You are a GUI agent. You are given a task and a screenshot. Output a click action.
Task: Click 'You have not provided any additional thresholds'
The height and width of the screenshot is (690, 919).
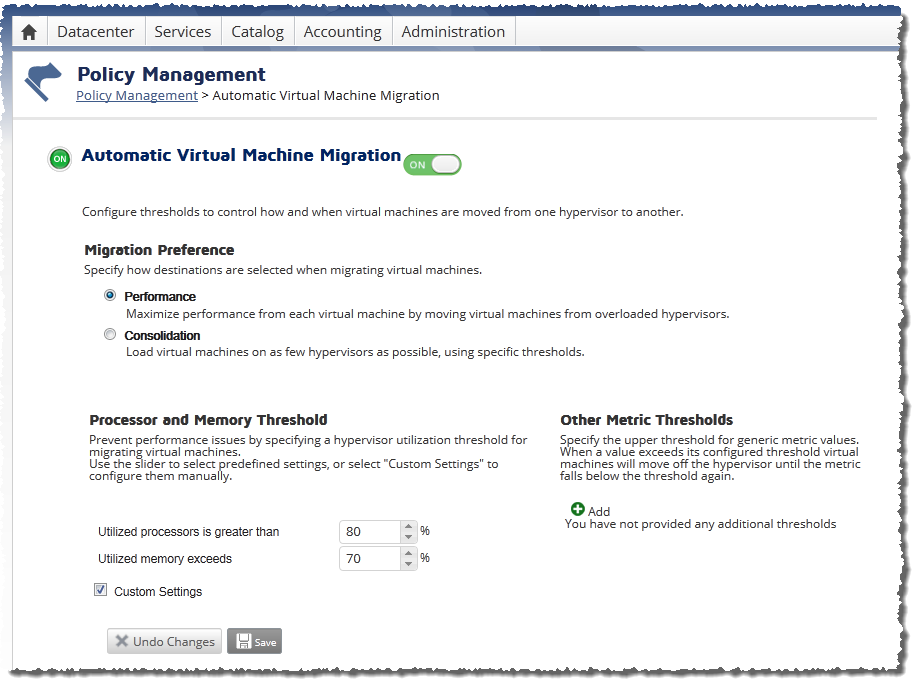[x=700, y=524]
